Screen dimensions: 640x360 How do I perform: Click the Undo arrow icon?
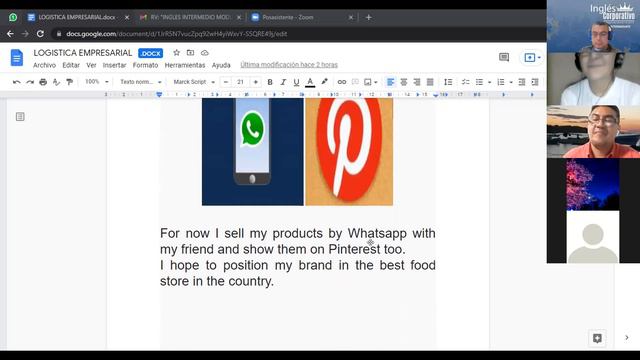(x=16, y=82)
